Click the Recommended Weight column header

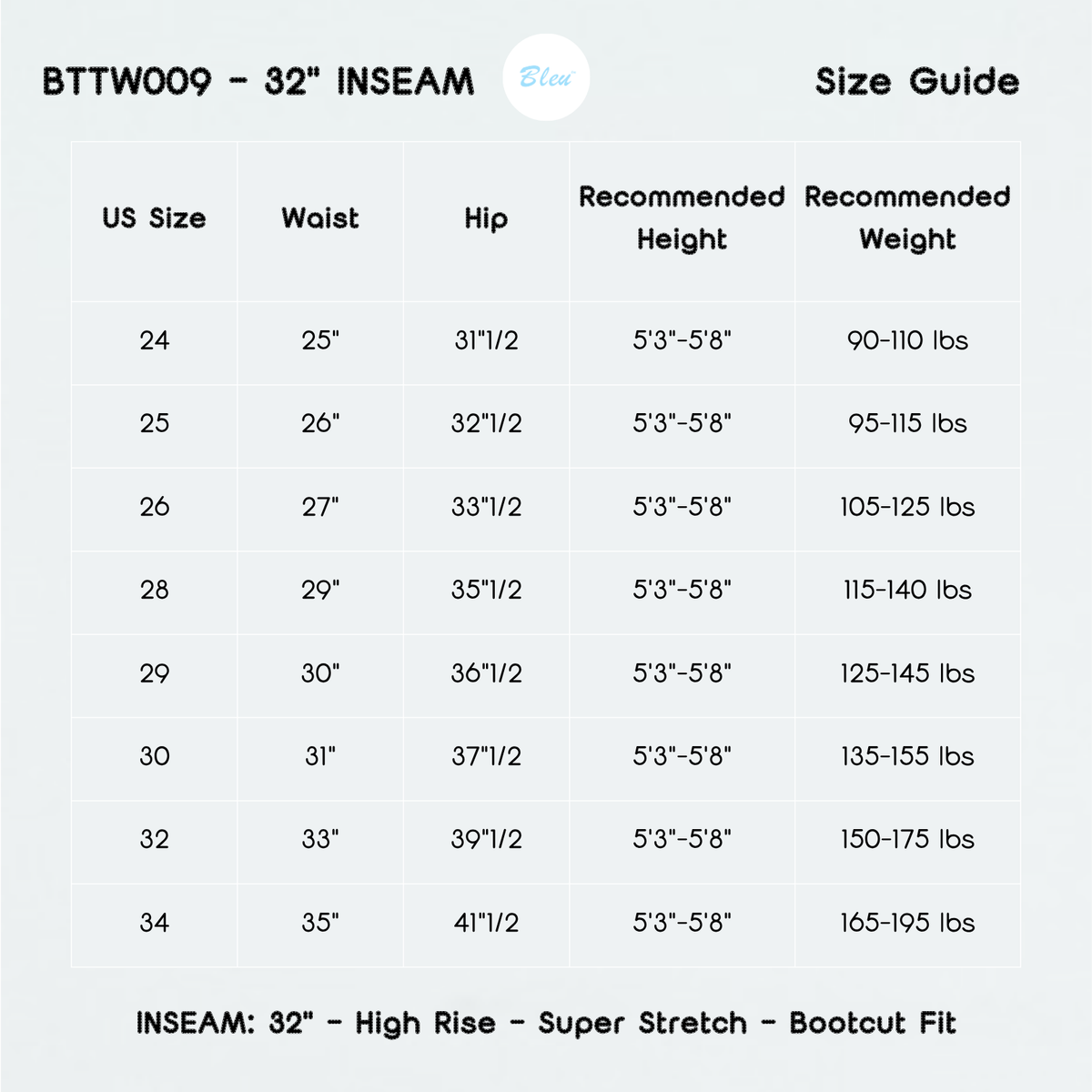(x=907, y=218)
